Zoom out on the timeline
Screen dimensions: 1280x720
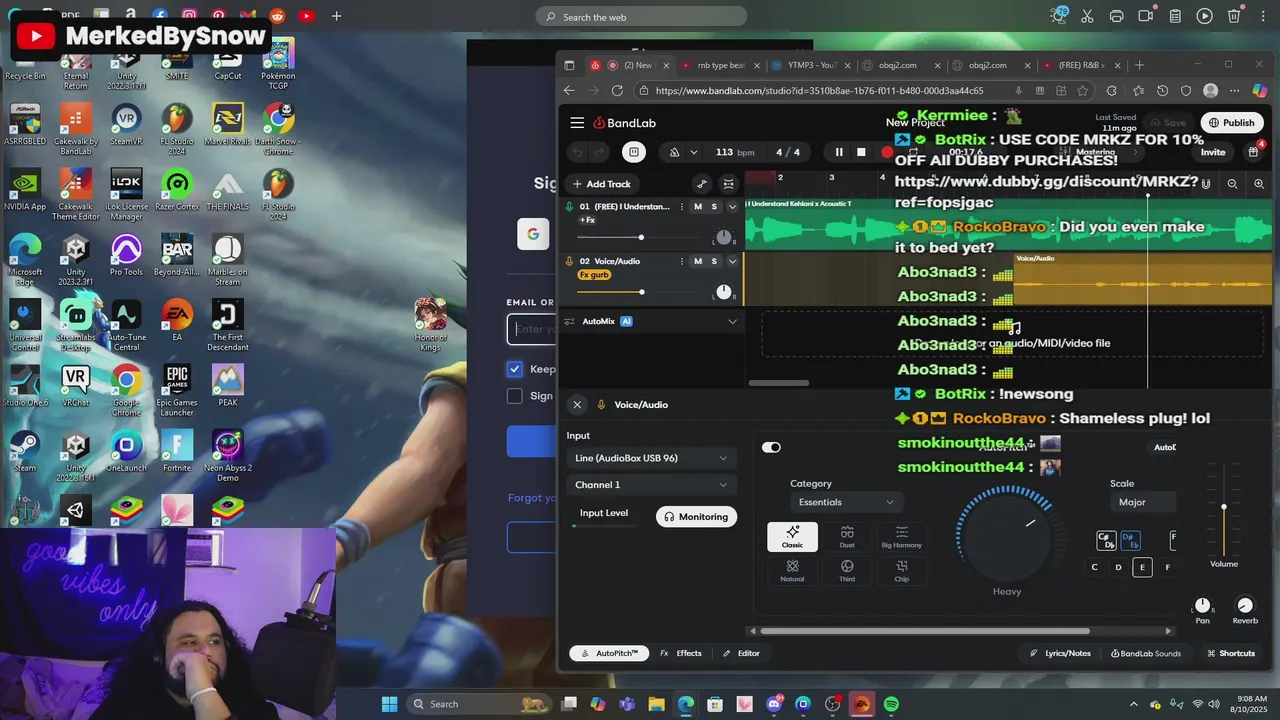(x=1232, y=184)
